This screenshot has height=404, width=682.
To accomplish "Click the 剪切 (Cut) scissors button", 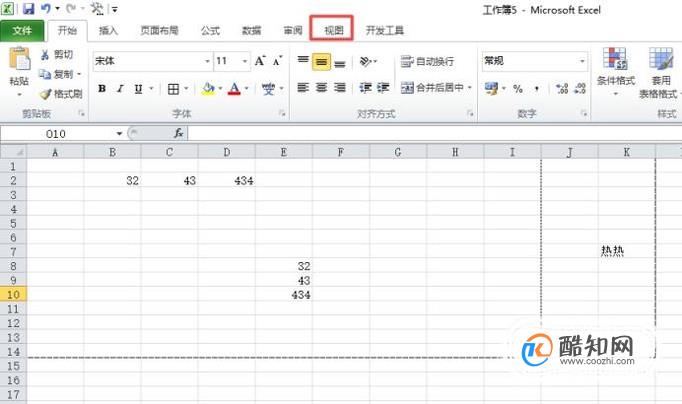I will click(x=57, y=54).
